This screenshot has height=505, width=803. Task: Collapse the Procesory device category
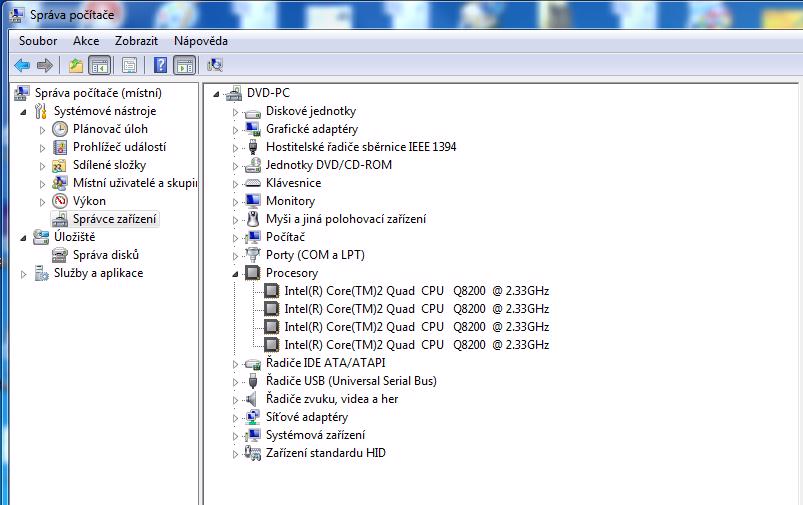pyautogui.click(x=235, y=274)
